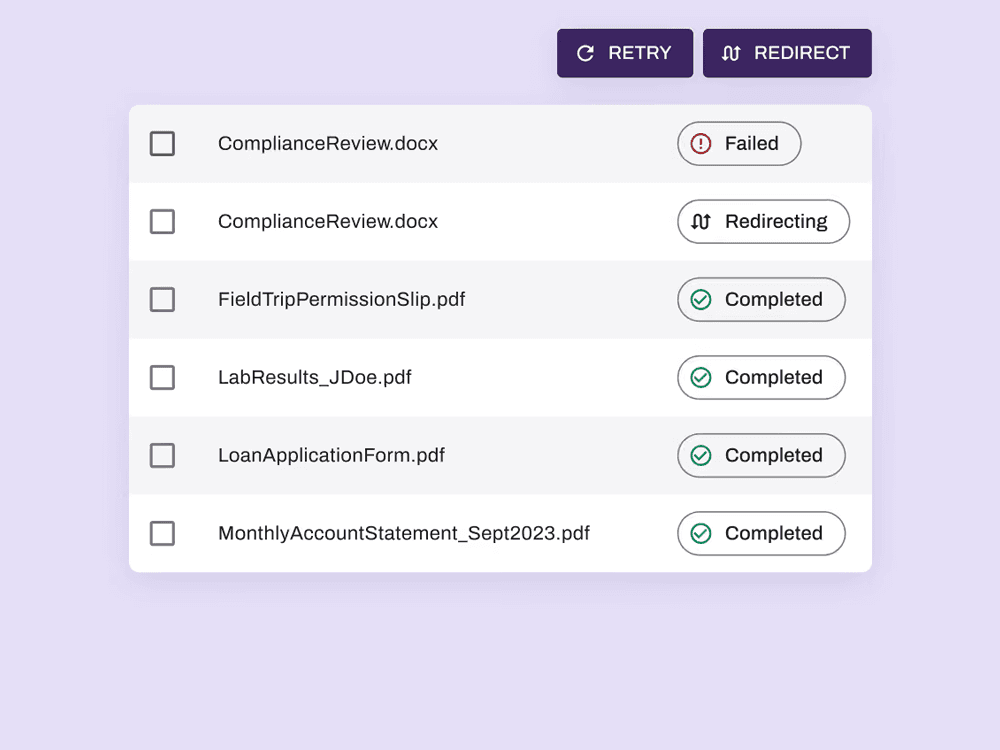Check the FieldTripPermissionSlip.pdf checkbox
Viewport: 1000px width, 750px height.
162,299
